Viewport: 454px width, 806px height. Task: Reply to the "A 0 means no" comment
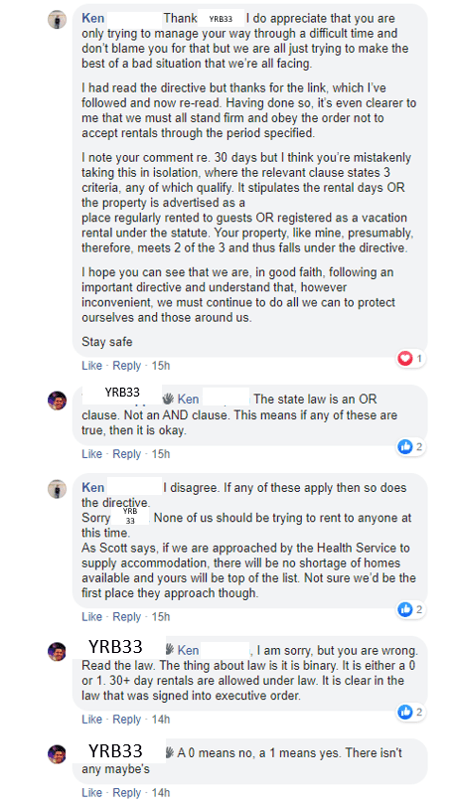click(x=126, y=792)
